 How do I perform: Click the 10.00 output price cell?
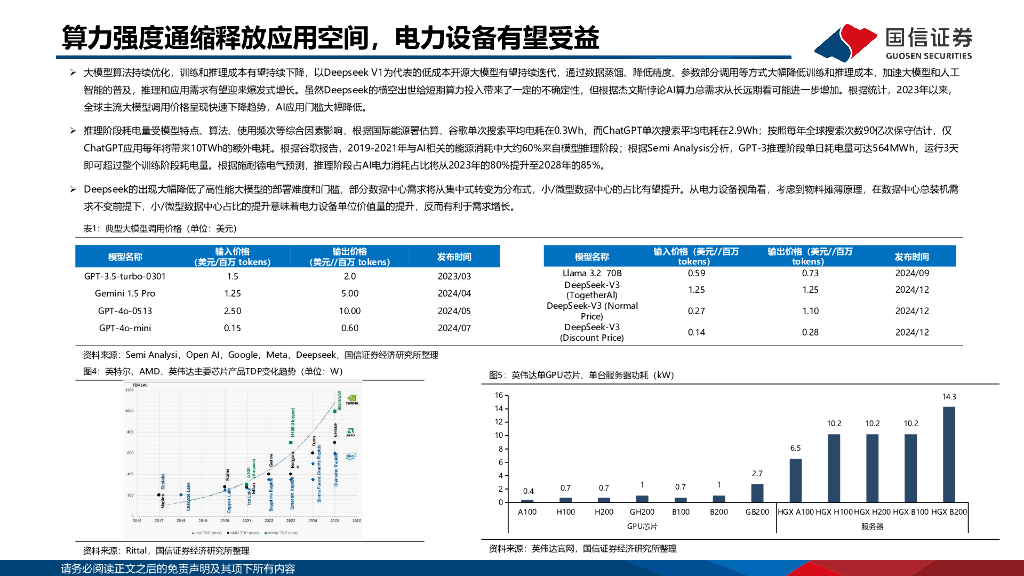pos(349,311)
